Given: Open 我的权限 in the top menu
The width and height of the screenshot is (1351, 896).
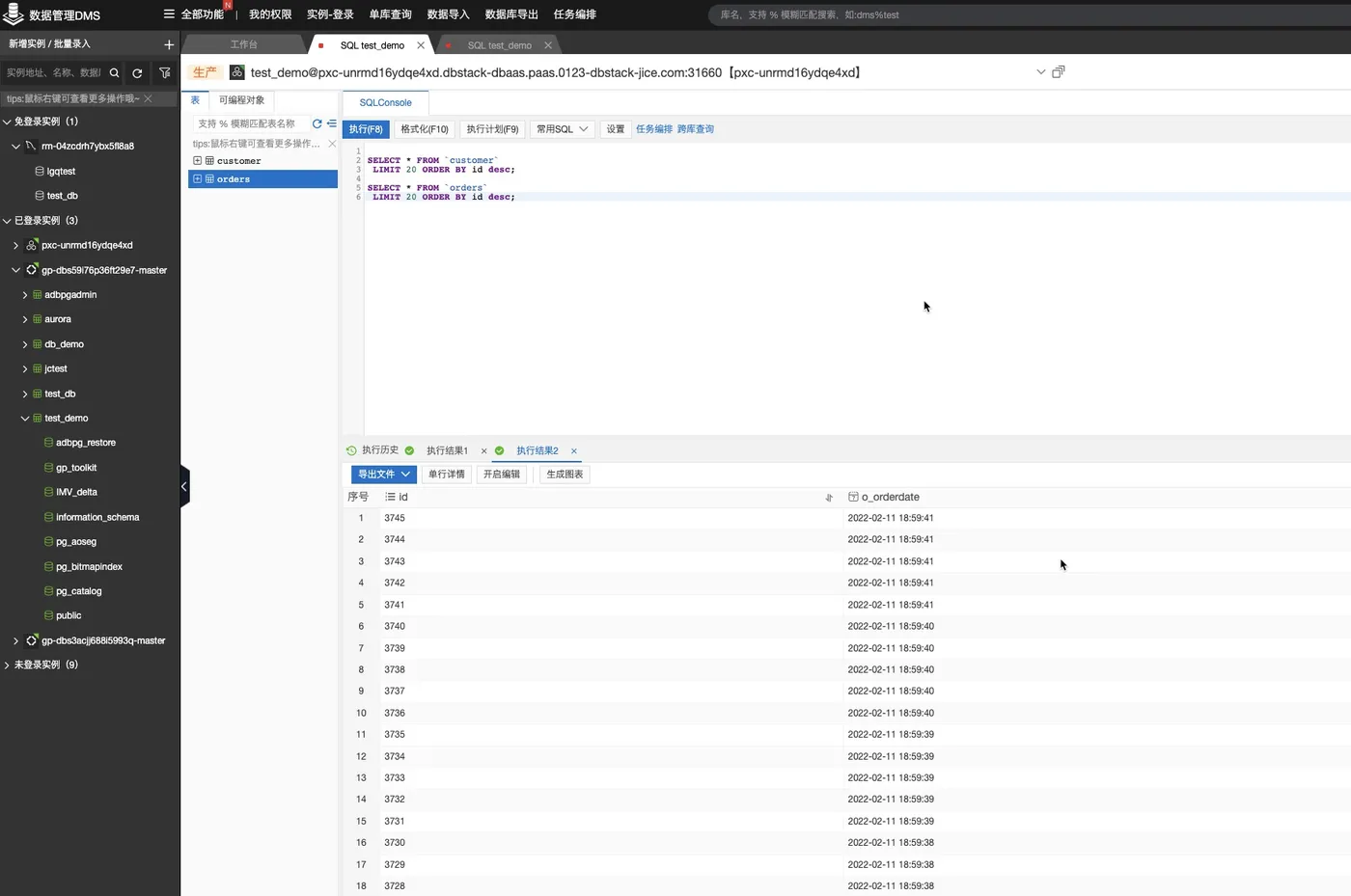Looking at the screenshot, I should [x=270, y=14].
